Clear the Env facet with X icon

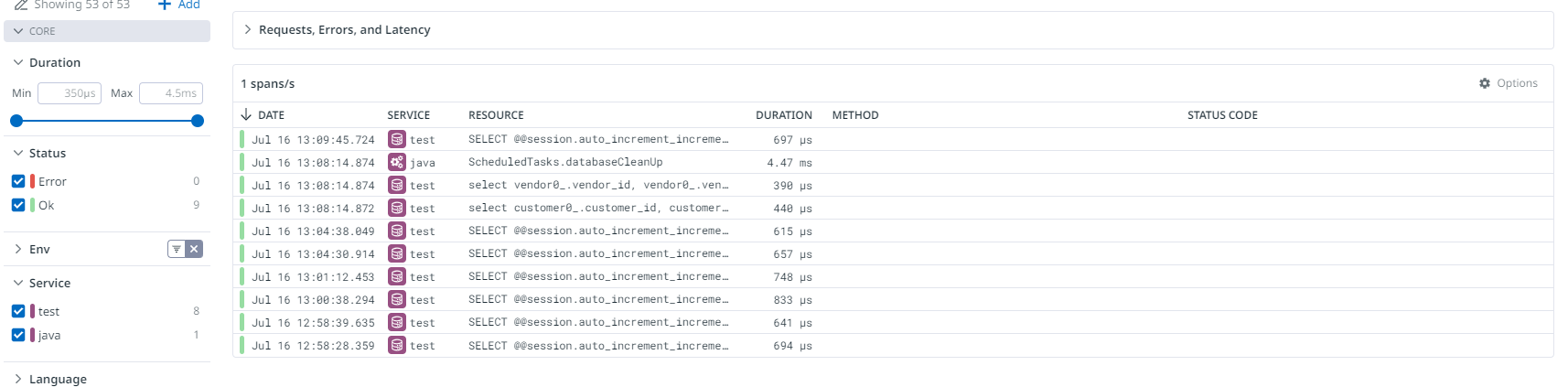[194, 249]
